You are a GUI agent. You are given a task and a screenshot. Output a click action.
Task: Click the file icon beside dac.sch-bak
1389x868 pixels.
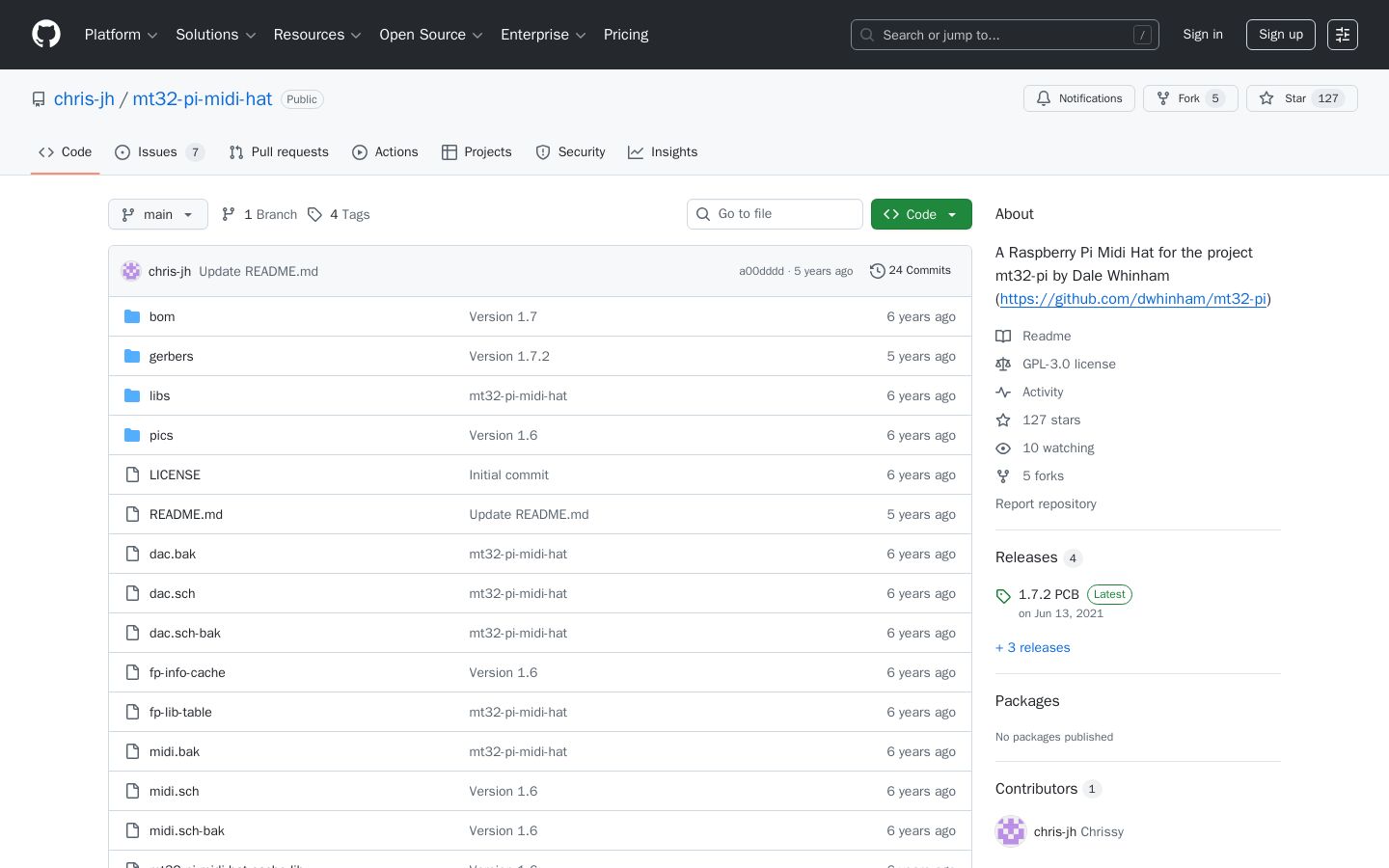[x=132, y=633]
